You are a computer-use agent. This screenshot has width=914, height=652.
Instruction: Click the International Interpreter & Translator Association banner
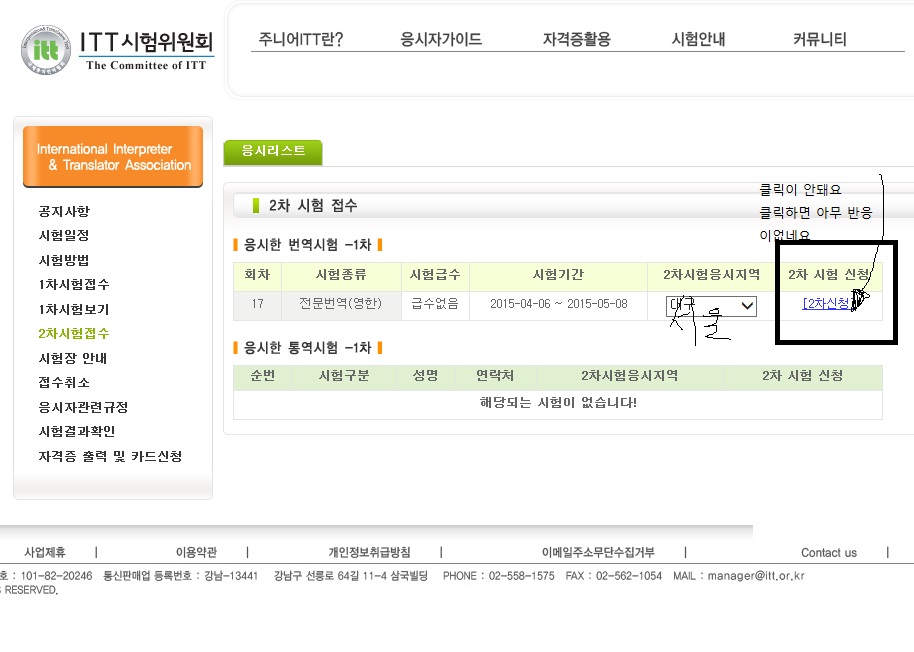[113, 157]
